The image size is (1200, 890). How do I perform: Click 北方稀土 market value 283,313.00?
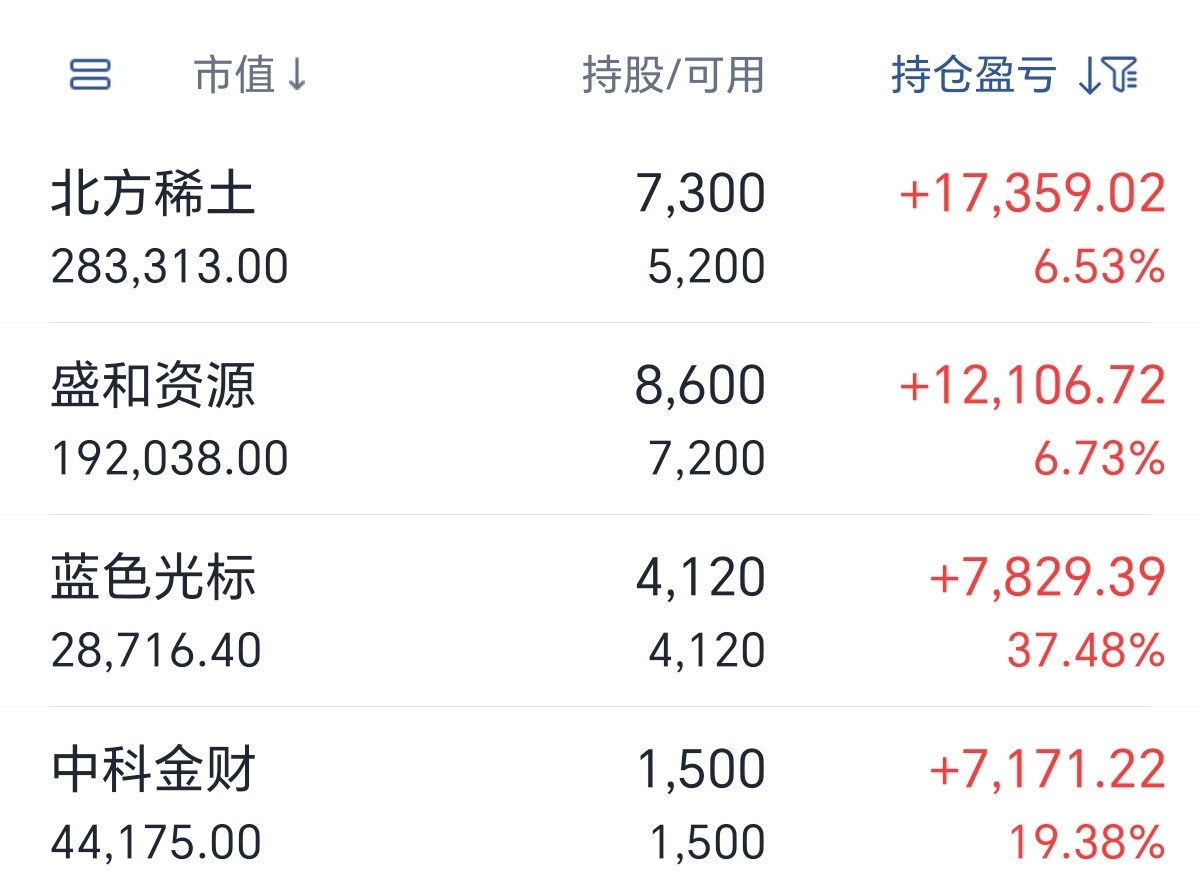(x=170, y=267)
